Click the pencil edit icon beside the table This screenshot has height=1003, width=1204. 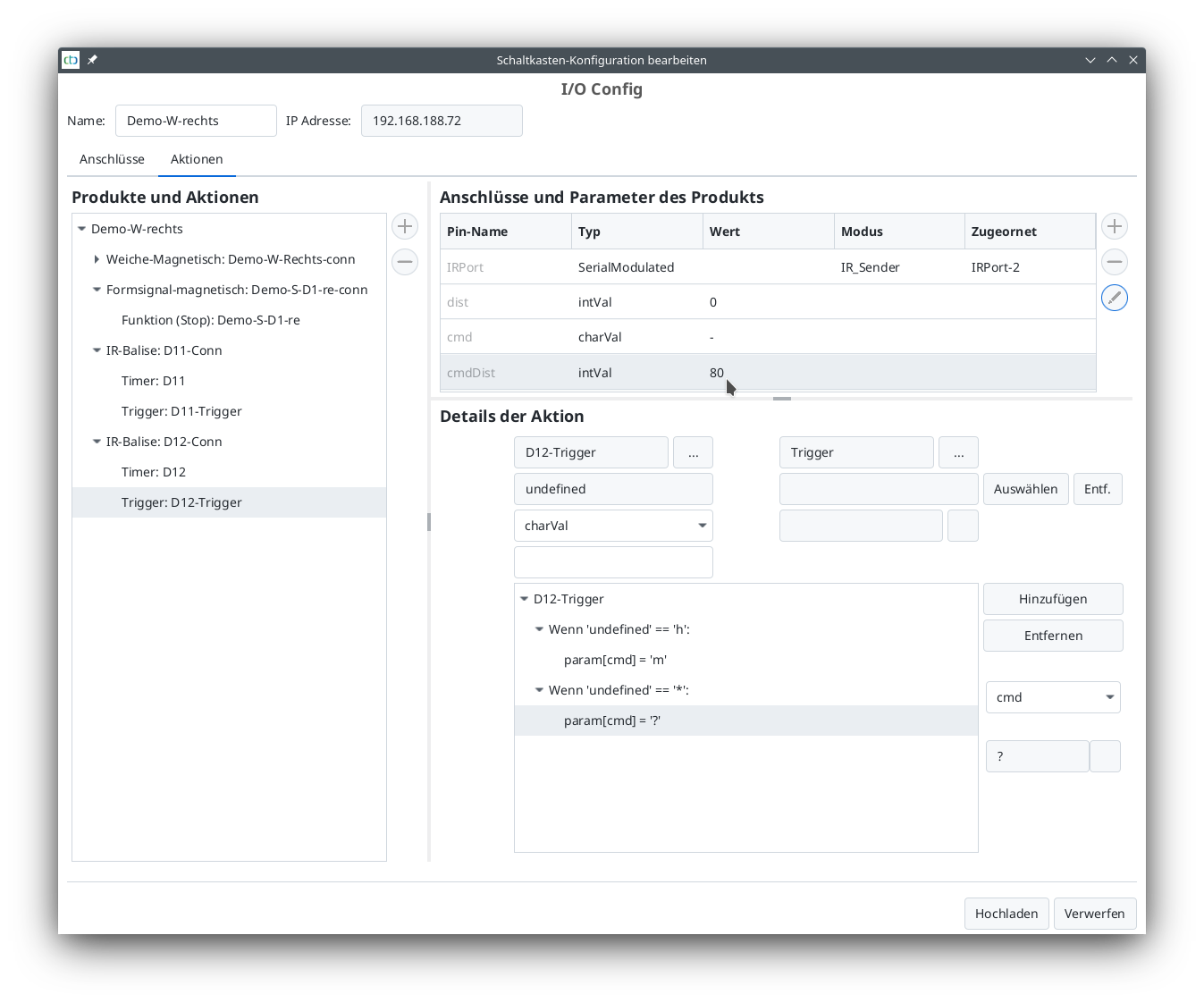pyautogui.click(x=1114, y=298)
